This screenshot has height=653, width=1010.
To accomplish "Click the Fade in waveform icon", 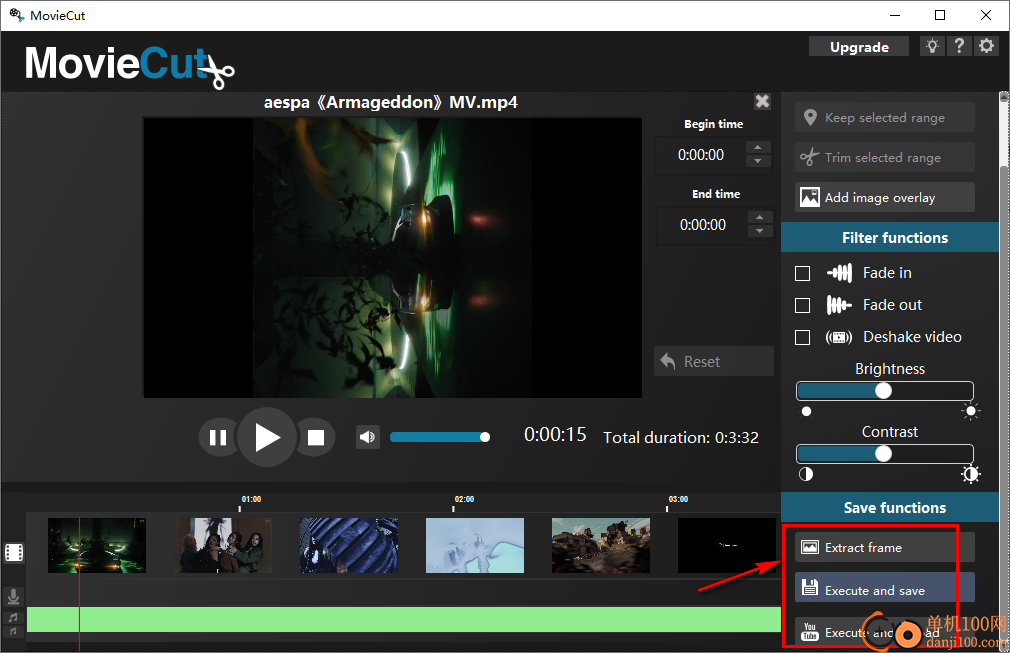I will (x=839, y=273).
